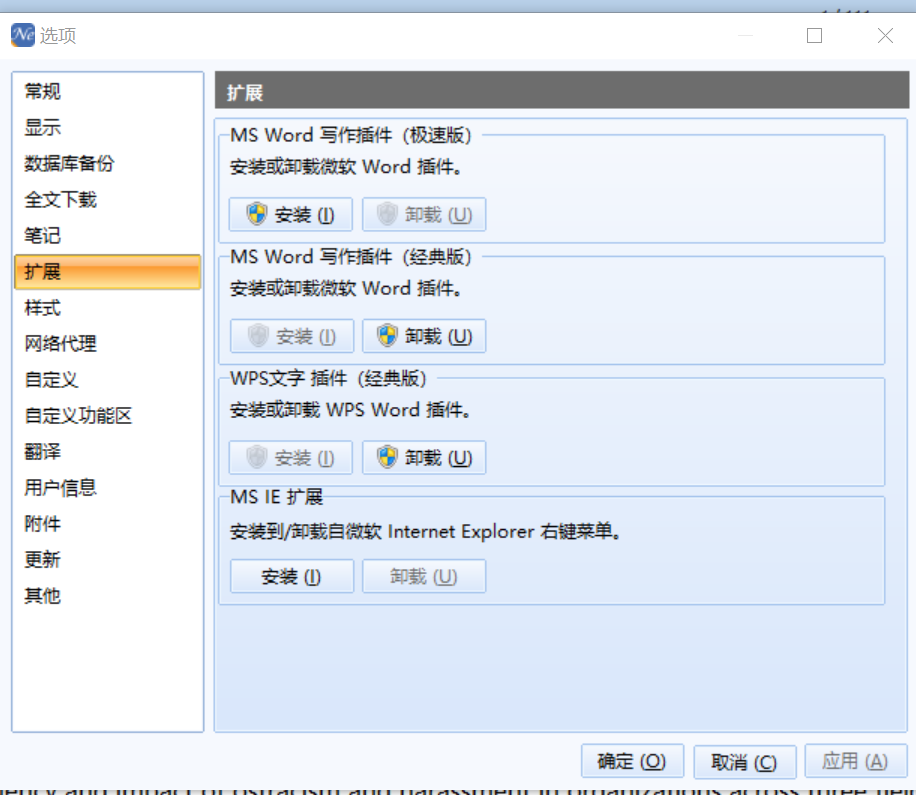The height and width of the screenshot is (795, 916).
Task: Confirm with the 确定 (O) button
Action: pyautogui.click(x=632, y=761)
